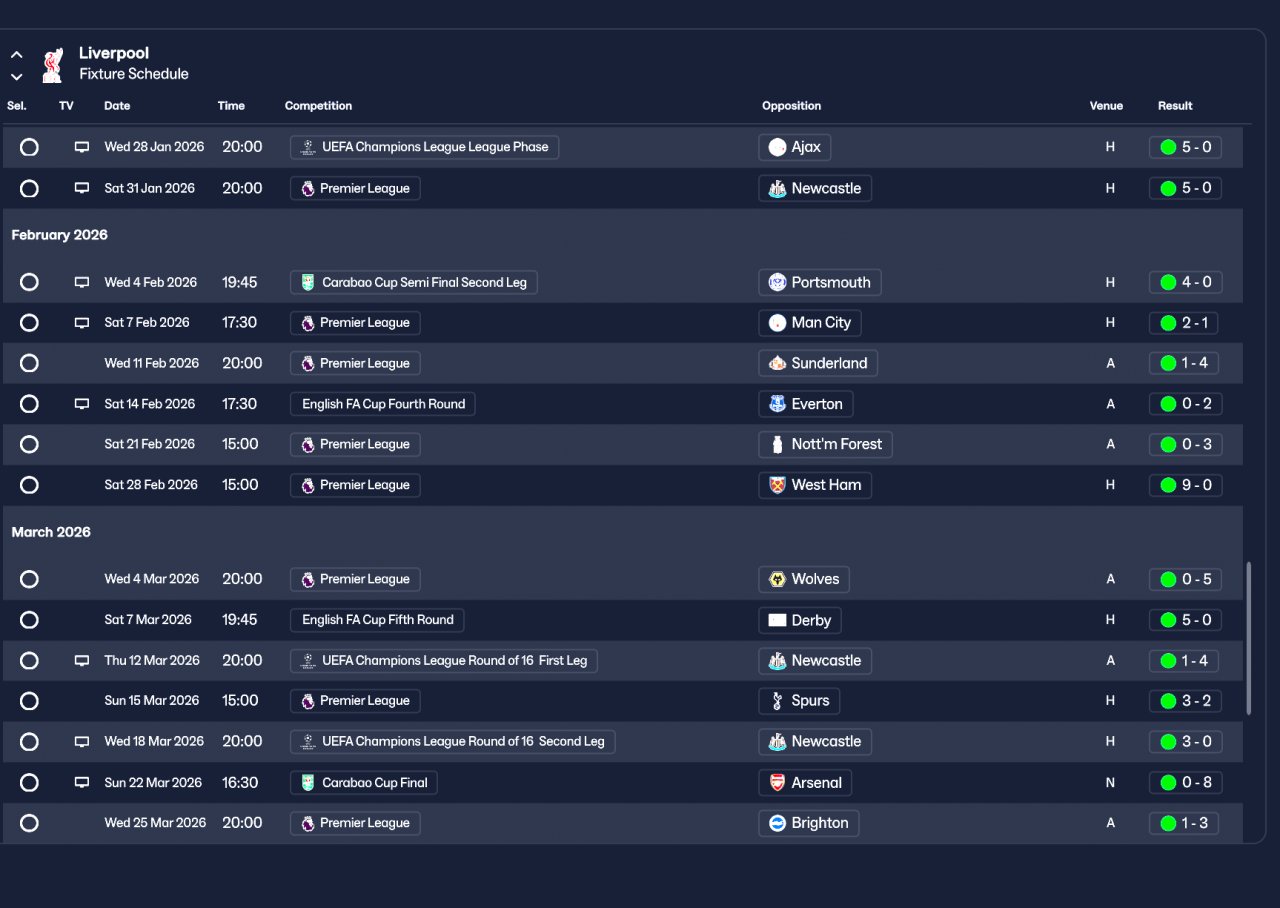This screenshot has height=908, width=1280.
Task: Click the Ajax club badge
Action: tap(777, 147)
